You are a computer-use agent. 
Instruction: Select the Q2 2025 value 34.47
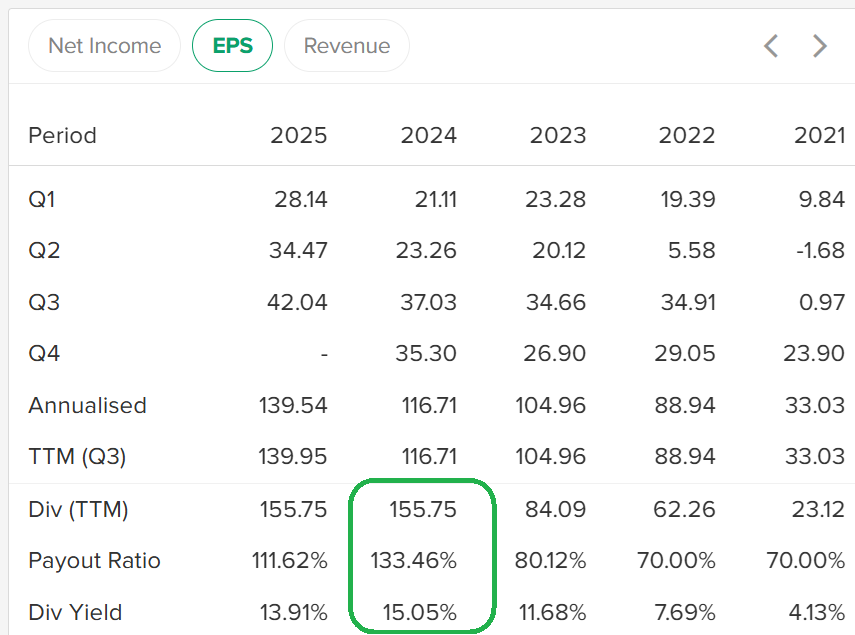tap(298, 251)
